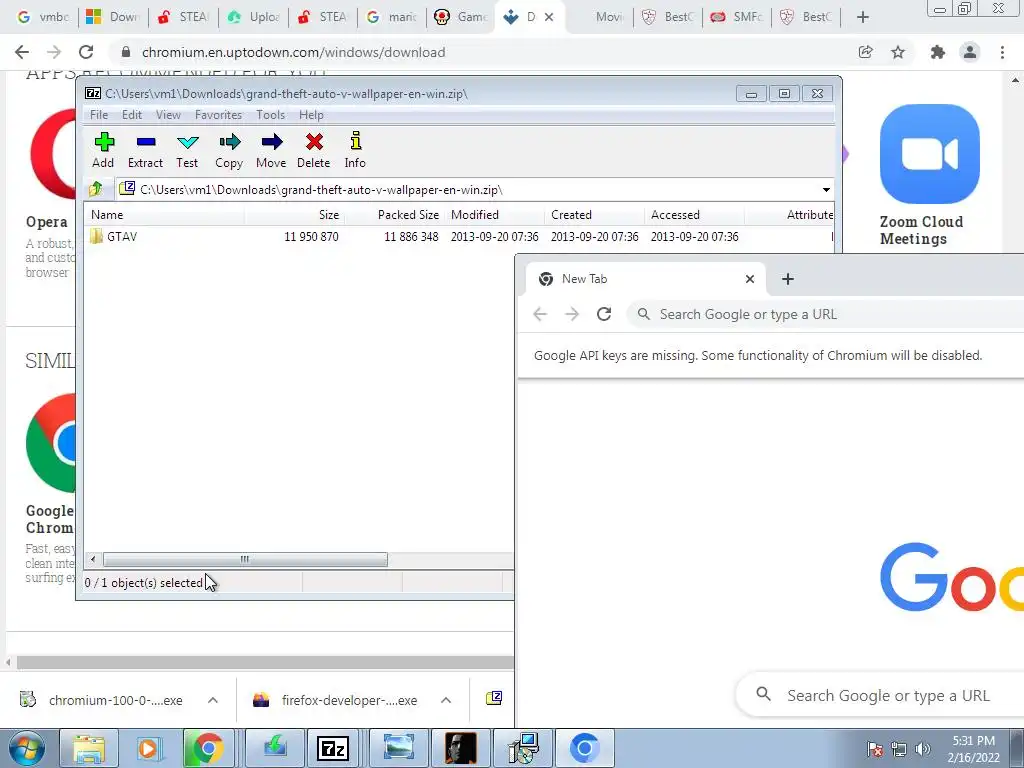Click the 7-Zip scrollbar left arrow

tap(93, 560)
